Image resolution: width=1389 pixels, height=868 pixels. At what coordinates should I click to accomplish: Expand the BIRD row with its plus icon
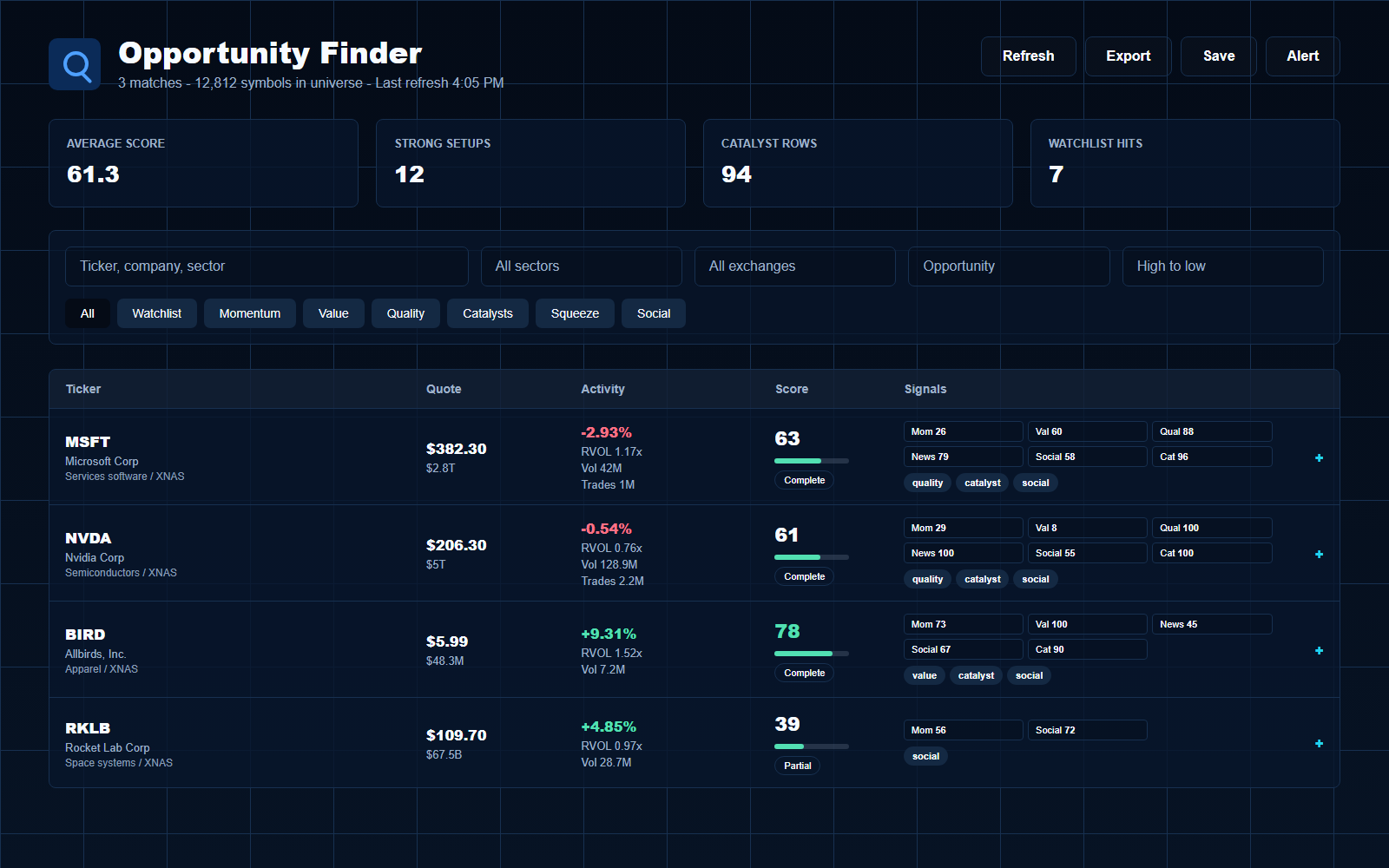[x=1319, y=650]
